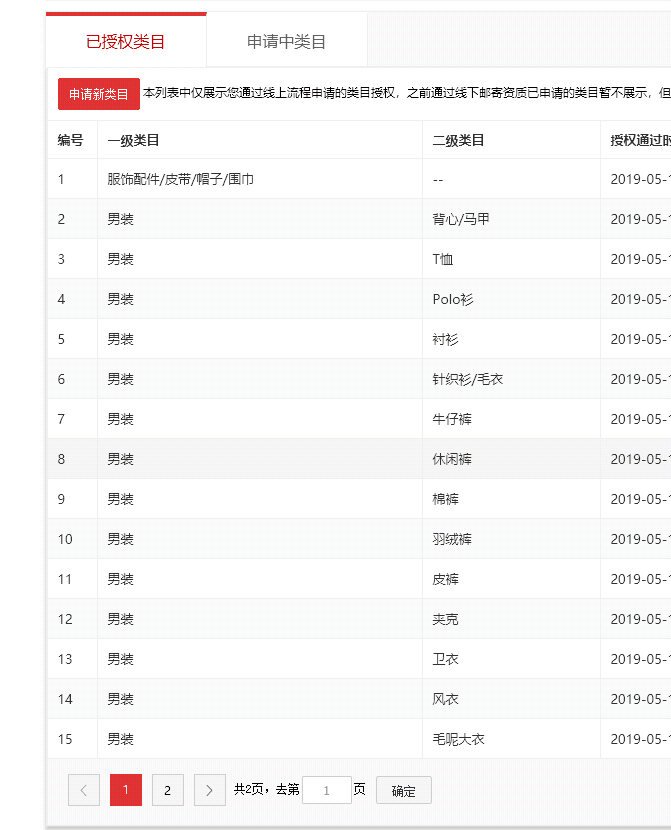This screenshot has height=830, width=671.
Task: Select page 1 in pagination
Action: 125,790
